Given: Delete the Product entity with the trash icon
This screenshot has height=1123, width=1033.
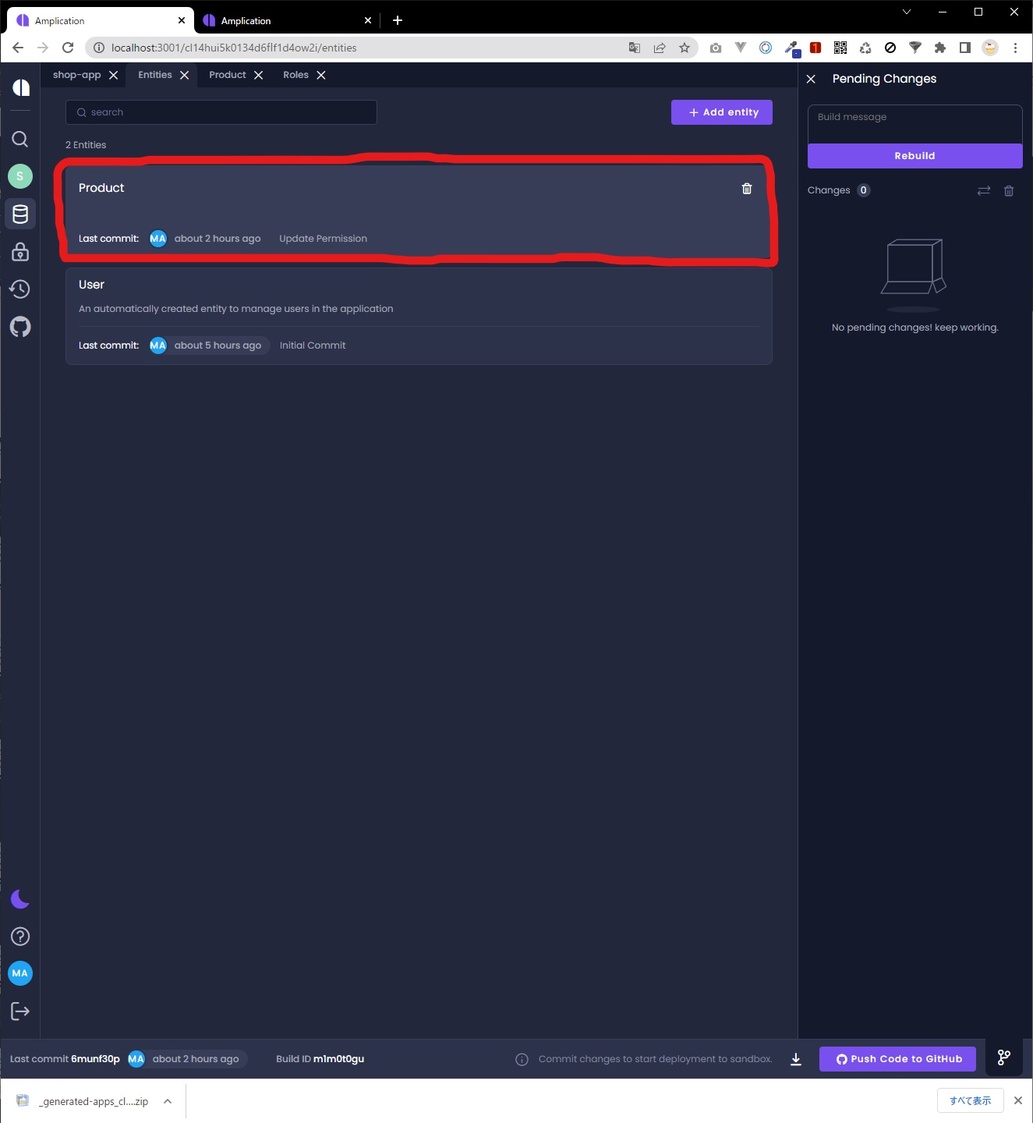Looking at the screenshot, I should coord(746,188).
